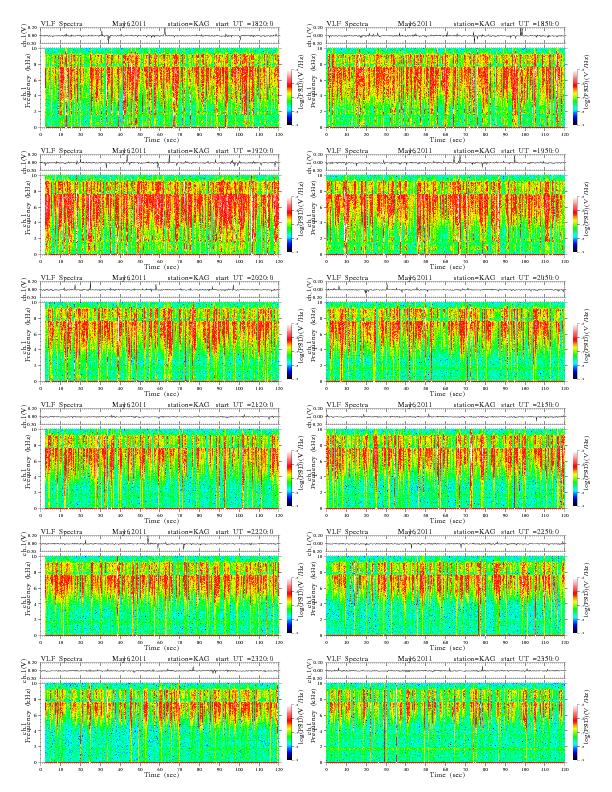This screenshot has height=792, width=612.
Task: Select the spectrogram starting at UT 1850
Action: (x=445, y=88)
